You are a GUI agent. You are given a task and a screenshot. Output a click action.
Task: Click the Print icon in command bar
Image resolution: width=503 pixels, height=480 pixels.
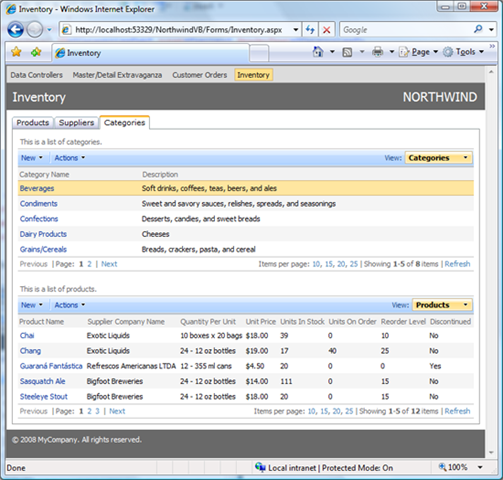click(x=378, y=52)
